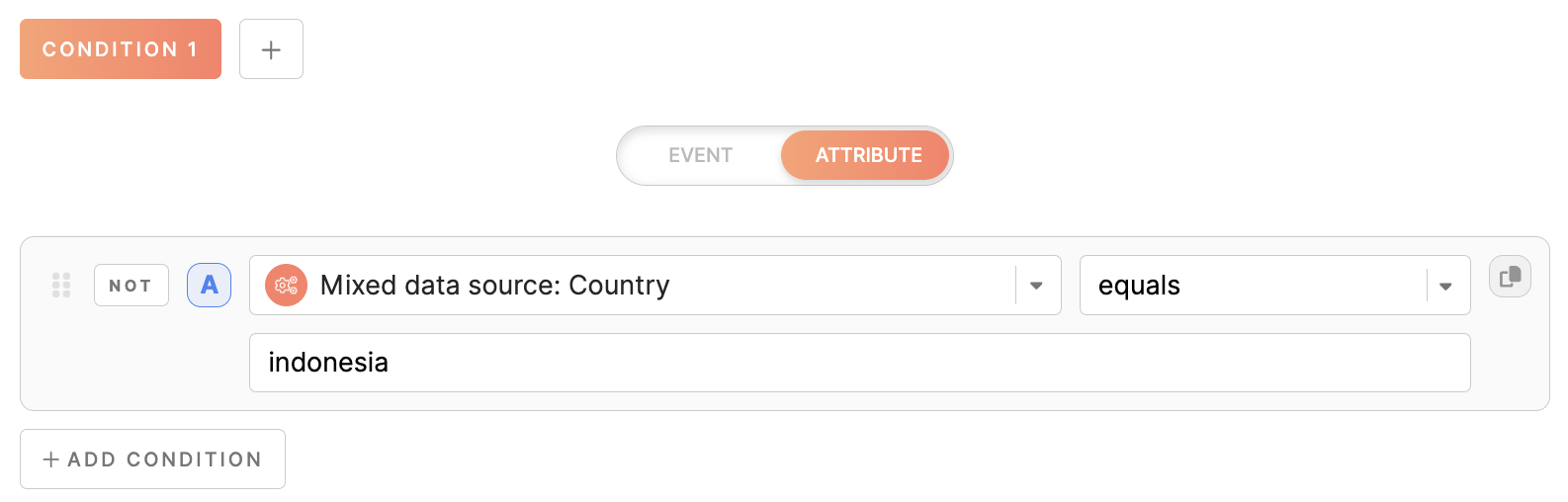
Task: Click the caret arrow in the equals selector
Action: [x=1445, y=287]
